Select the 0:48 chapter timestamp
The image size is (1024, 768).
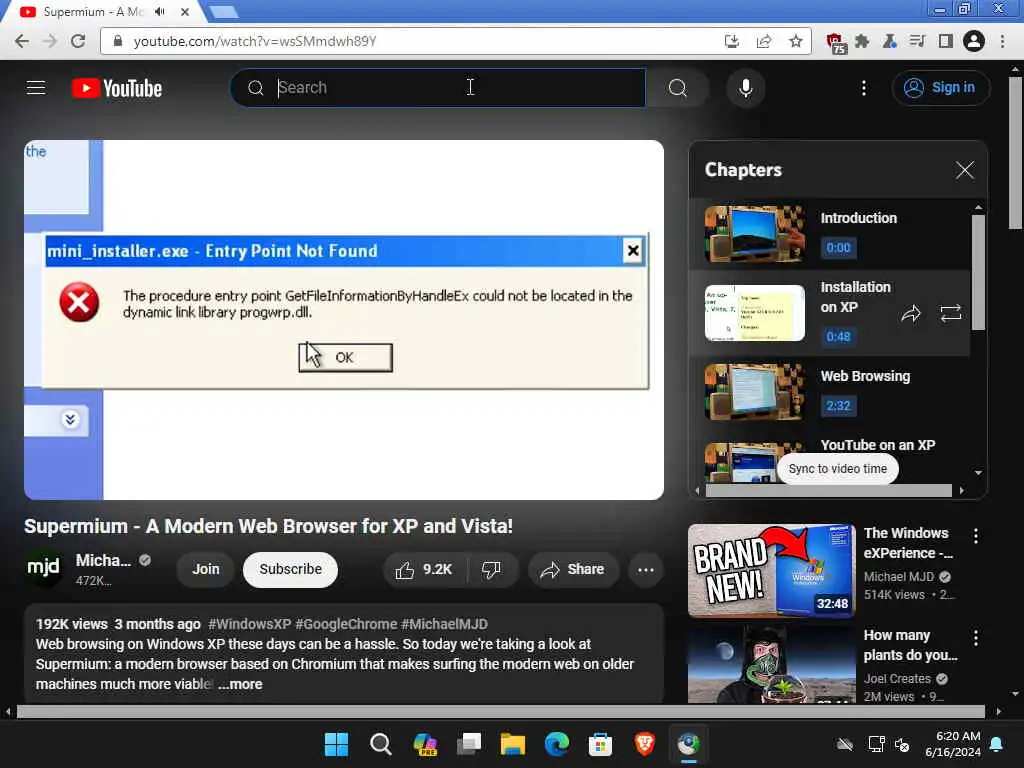(x=838, y=336)
